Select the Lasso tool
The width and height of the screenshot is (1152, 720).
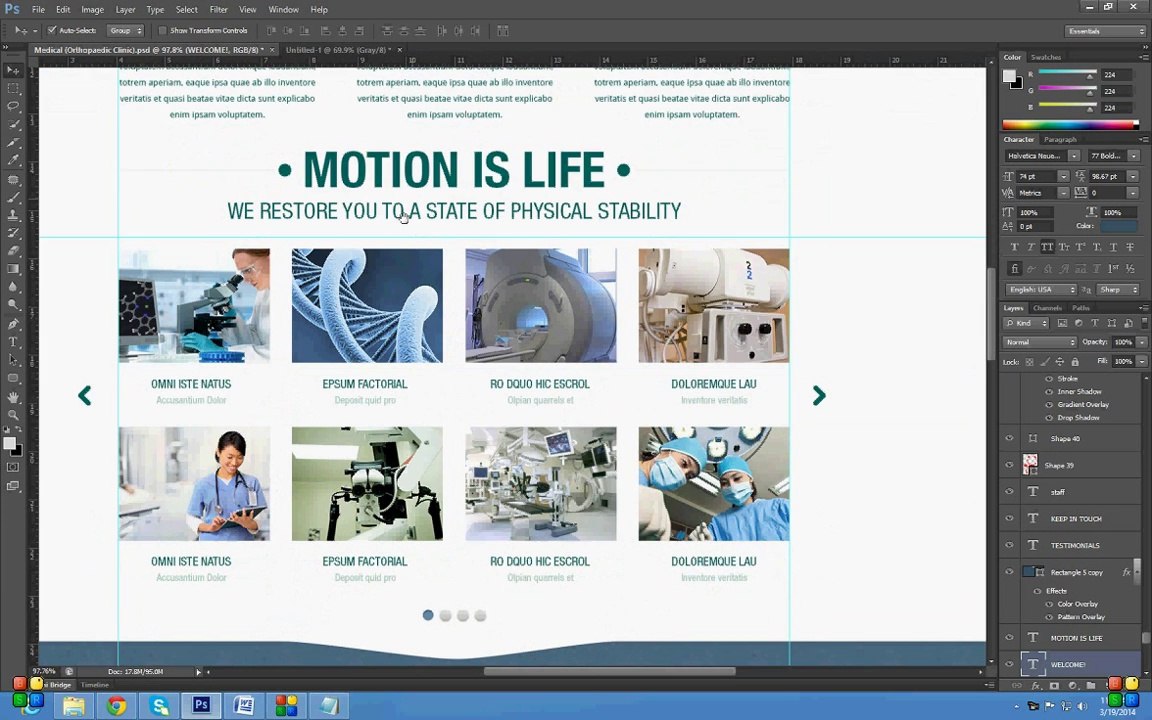tap(13, 106)
